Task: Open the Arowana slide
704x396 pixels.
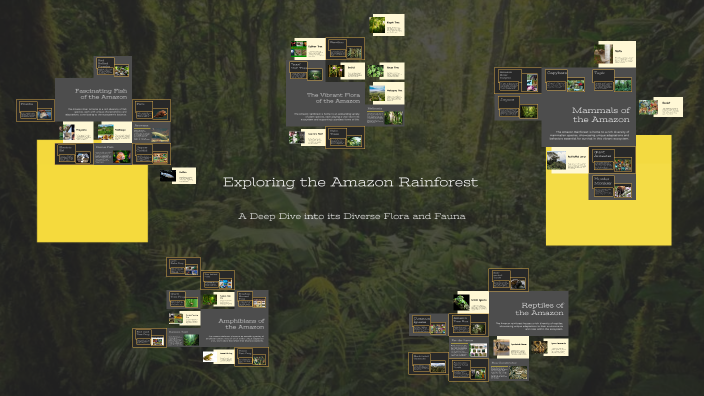Action: coord(152,132)
